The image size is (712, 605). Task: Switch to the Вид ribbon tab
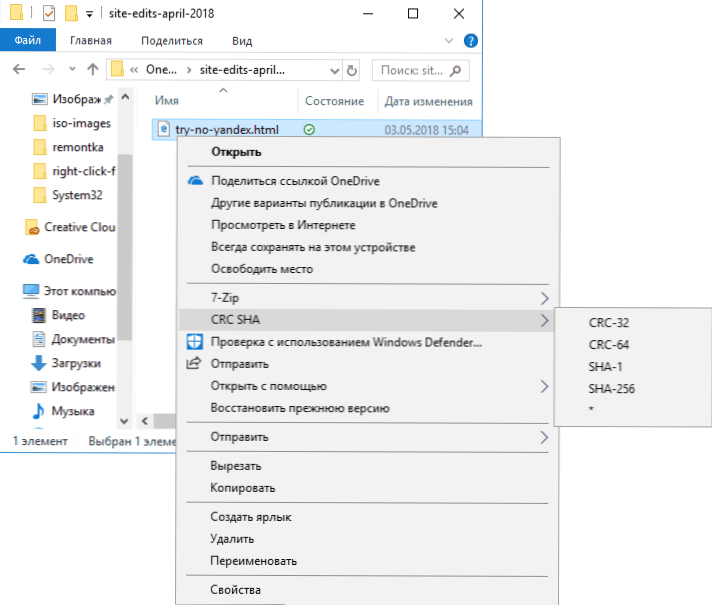(242, 41)
